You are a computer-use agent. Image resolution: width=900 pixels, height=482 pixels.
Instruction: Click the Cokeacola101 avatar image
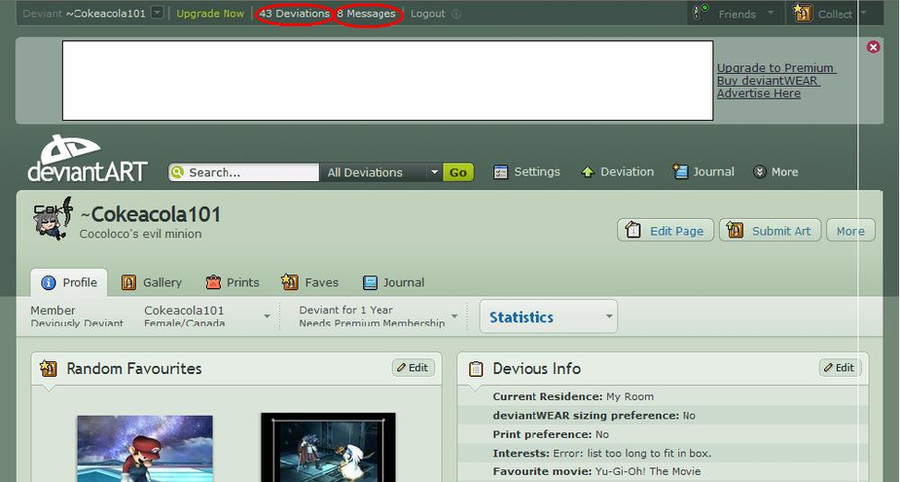click(x=53, y=219)
